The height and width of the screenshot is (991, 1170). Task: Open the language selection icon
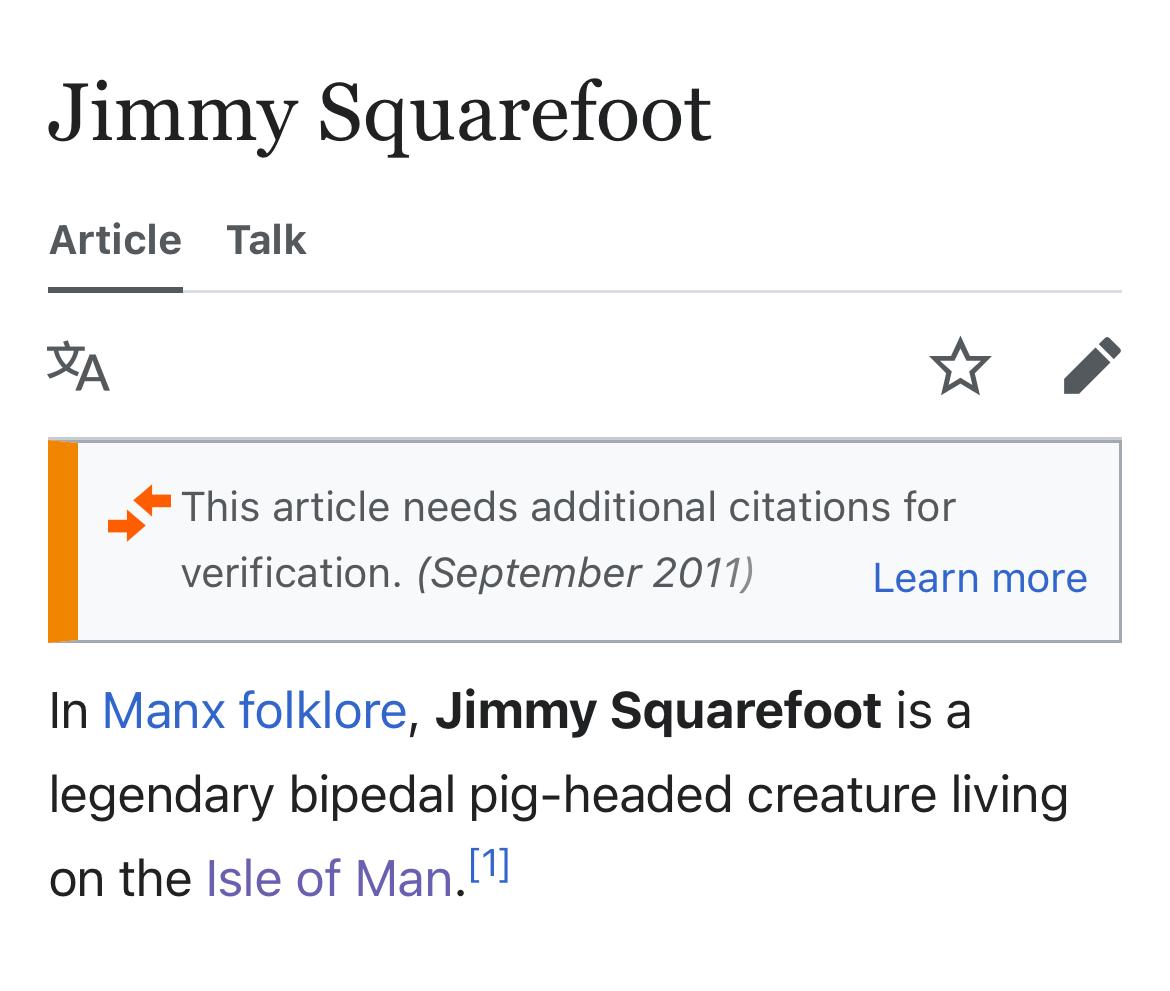(x=78, y=367)
